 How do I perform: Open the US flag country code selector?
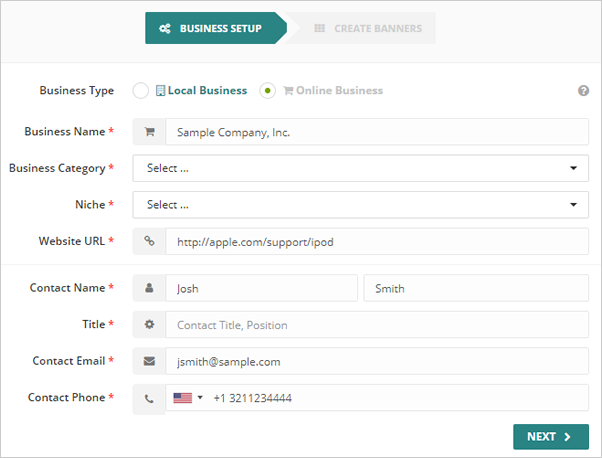[x=187, y=398]
